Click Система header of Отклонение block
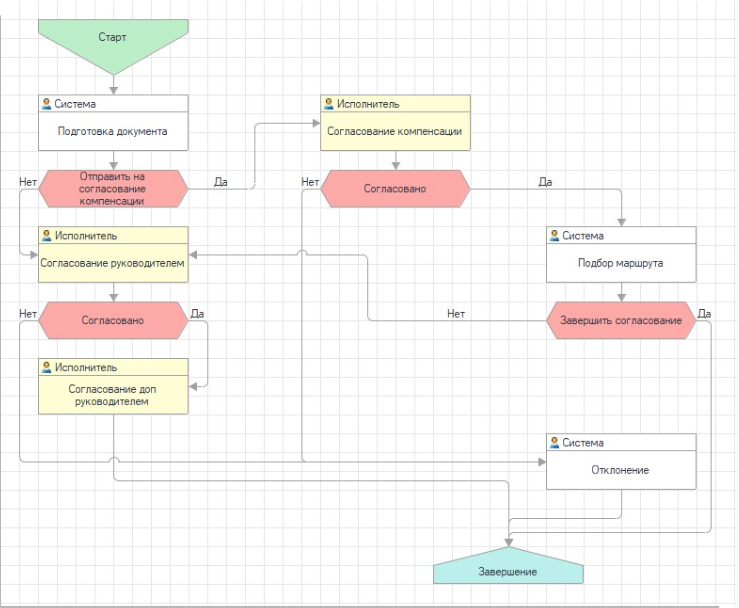The height and width of the screenshot is (608, 739). point(621,443)
